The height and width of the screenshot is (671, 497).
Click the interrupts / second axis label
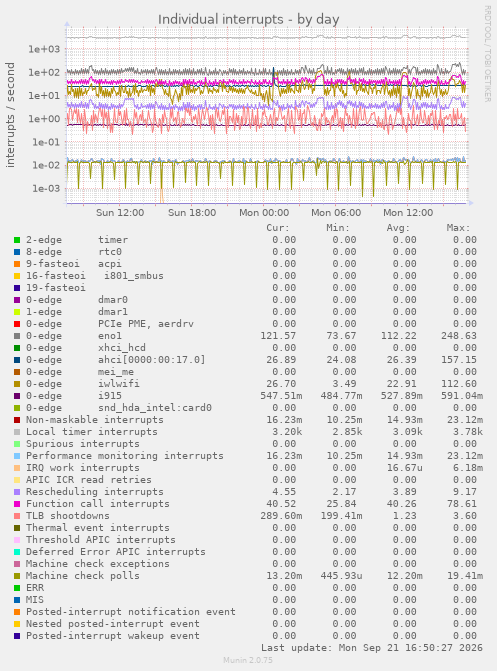pyautogui.click(x=10, y=115)
